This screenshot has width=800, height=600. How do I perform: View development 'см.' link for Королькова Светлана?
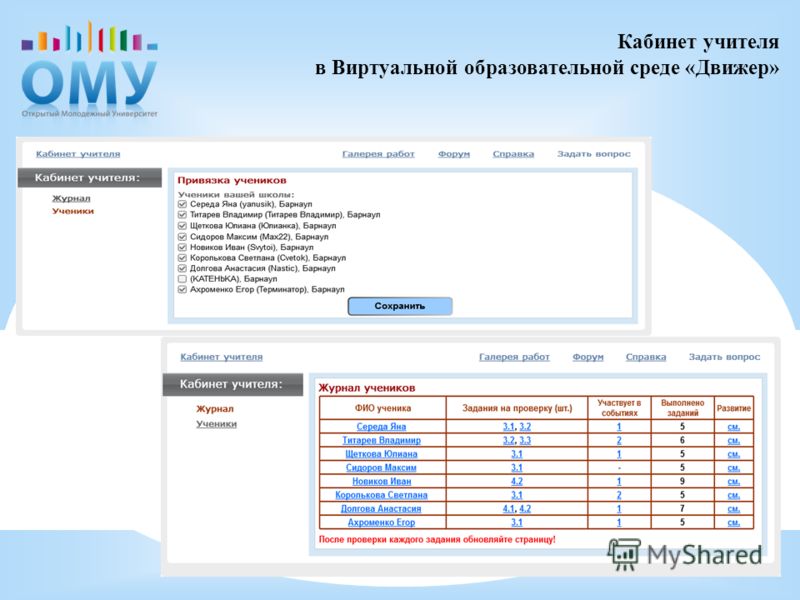(734, 495)
